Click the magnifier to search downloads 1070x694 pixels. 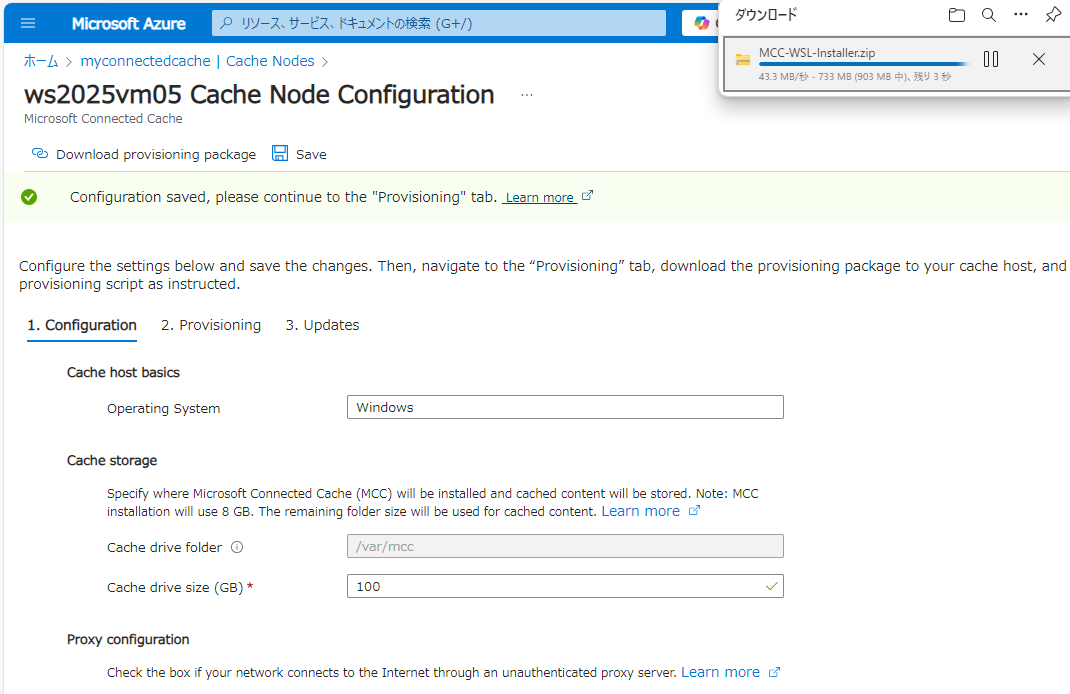pos(989,15)
